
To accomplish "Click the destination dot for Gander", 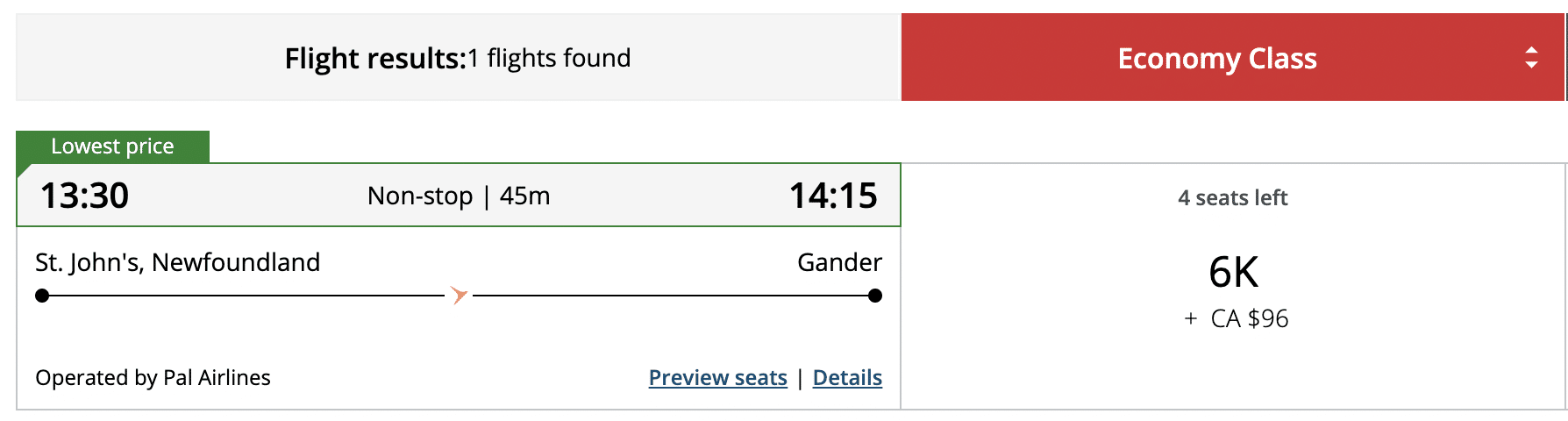I will tap(874, 296).
